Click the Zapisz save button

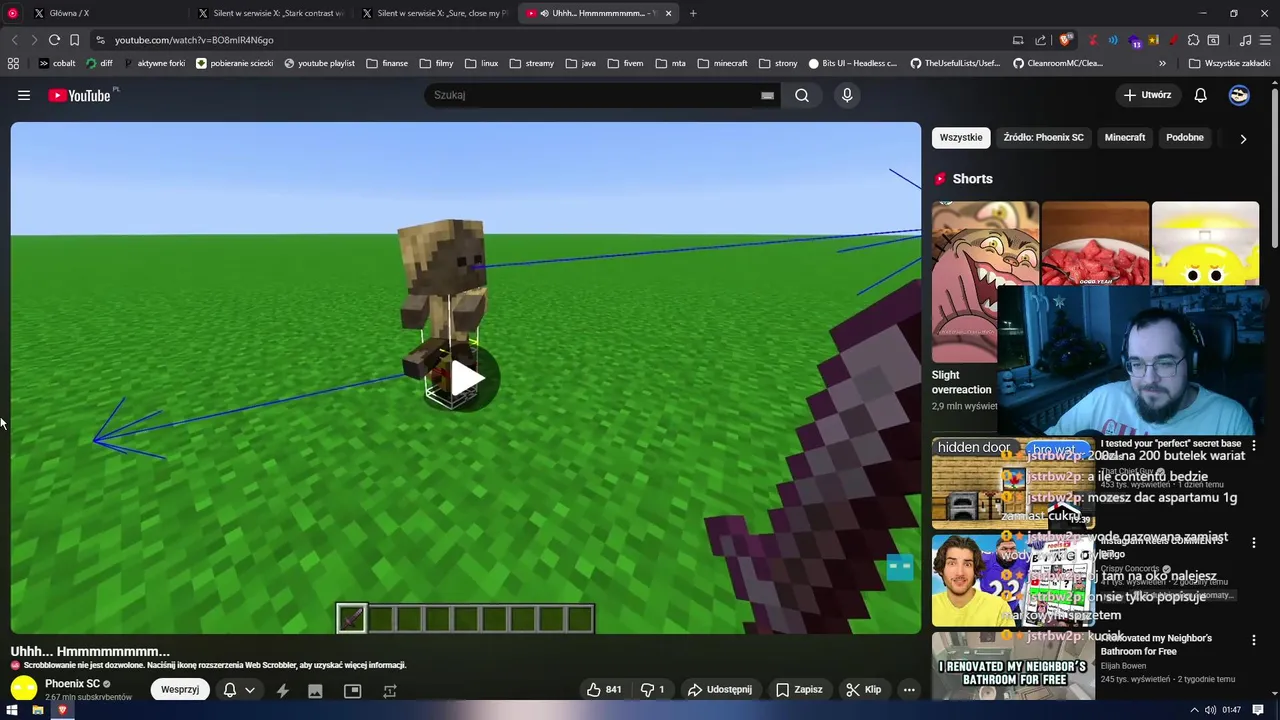point(799,690)
